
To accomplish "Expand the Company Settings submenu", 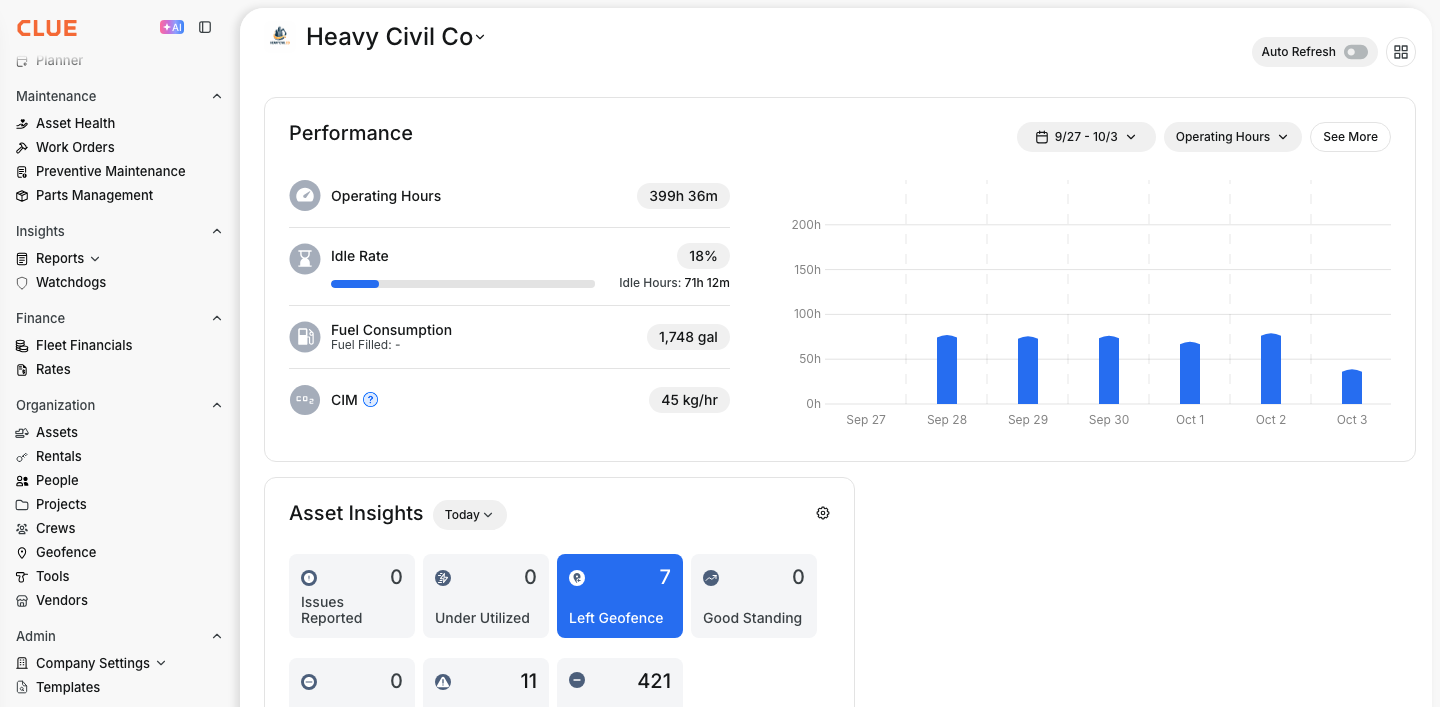I will [161, 663].
